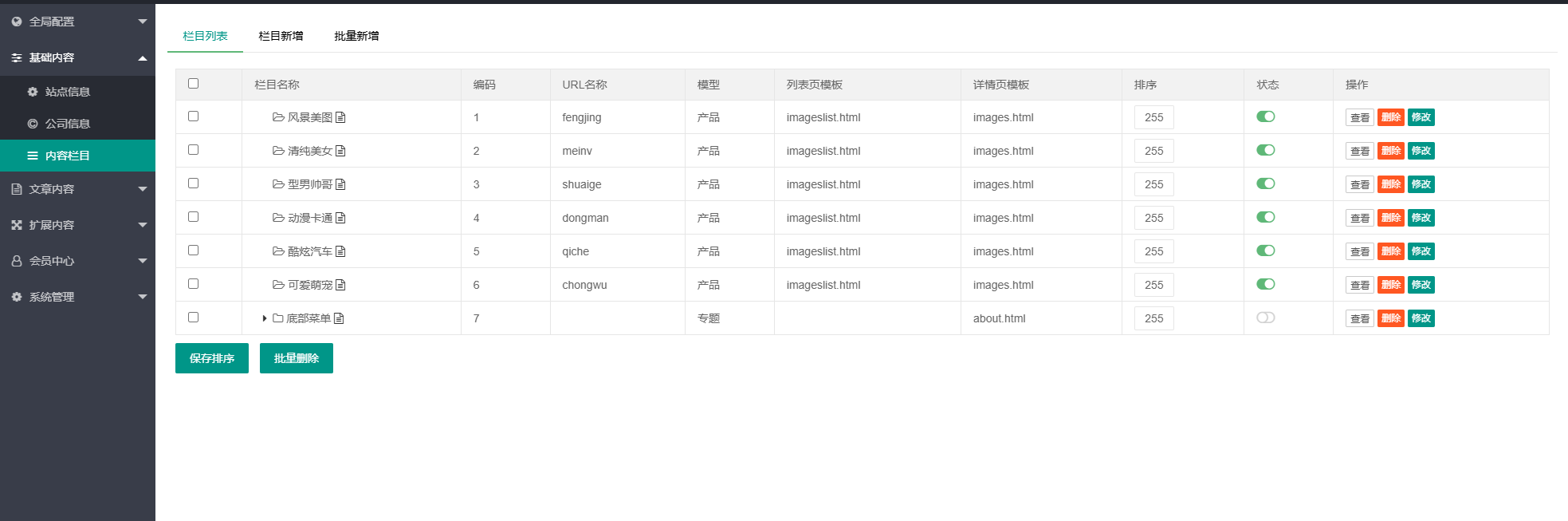Enable the status toggle for 底部菜单

(x=1265, y=318)
